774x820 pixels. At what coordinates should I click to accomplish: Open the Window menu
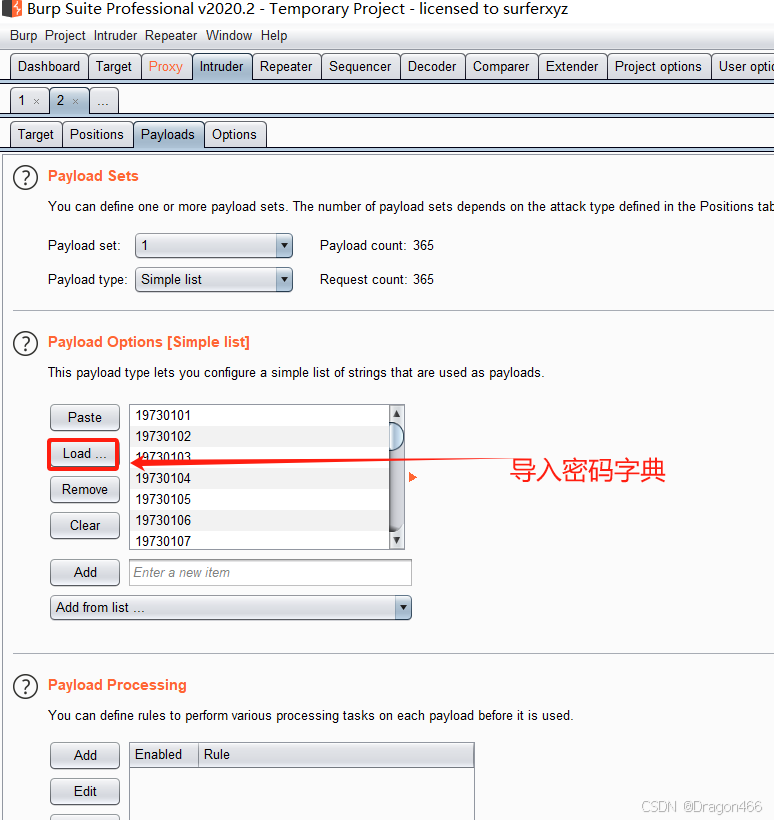click(229, 36)
